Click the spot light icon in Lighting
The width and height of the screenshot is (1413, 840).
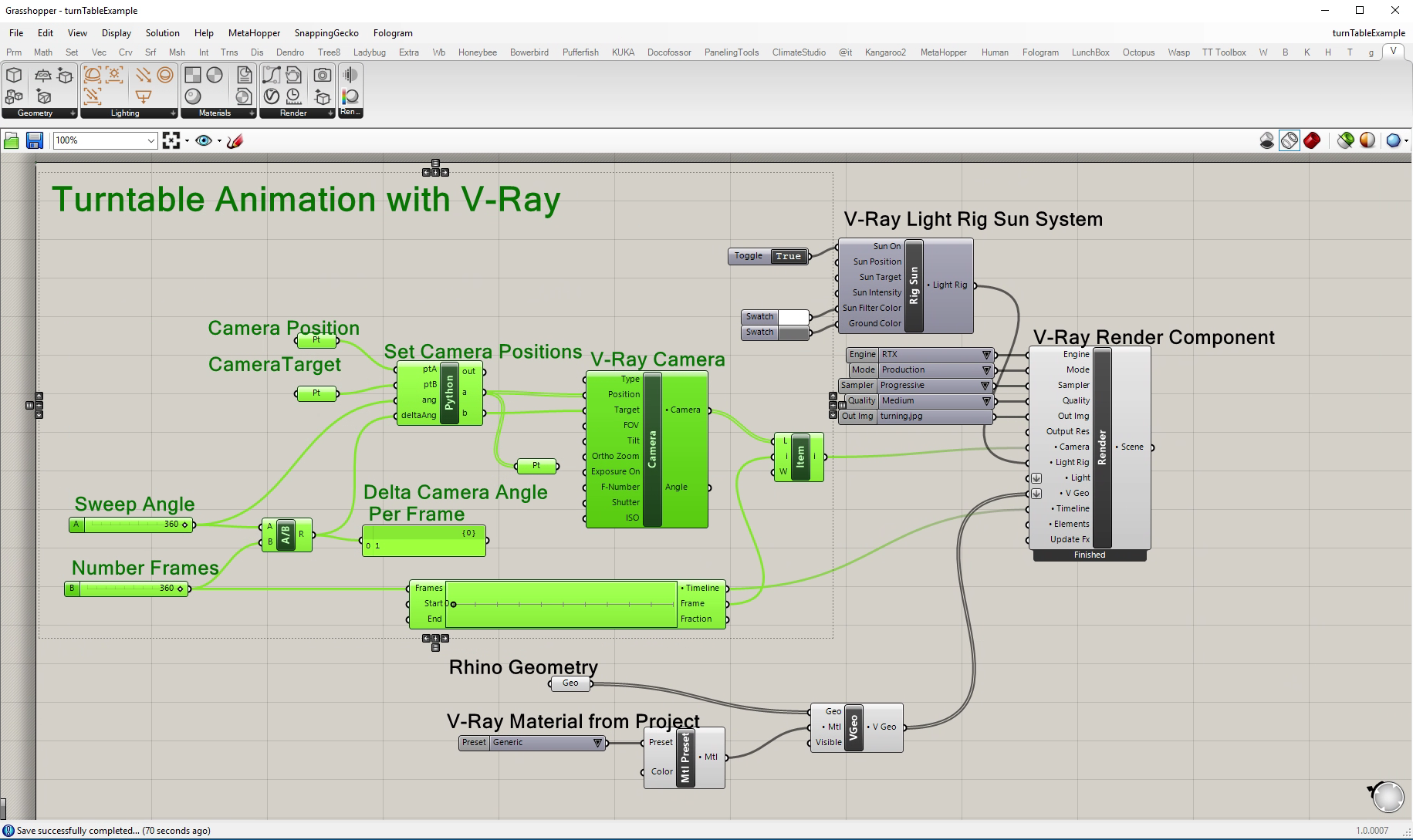(144, 96)
